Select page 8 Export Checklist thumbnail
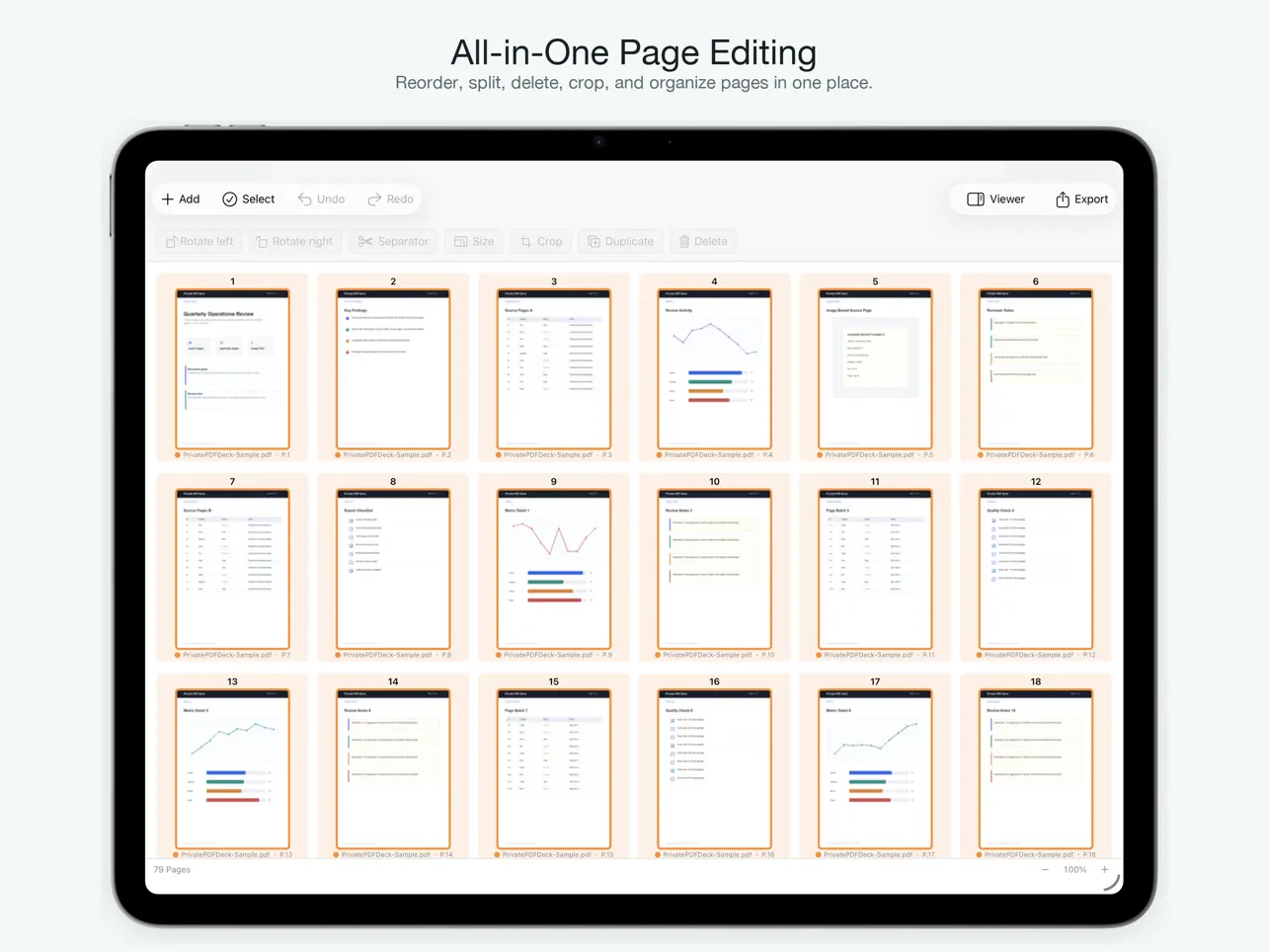 coord(393,569)
